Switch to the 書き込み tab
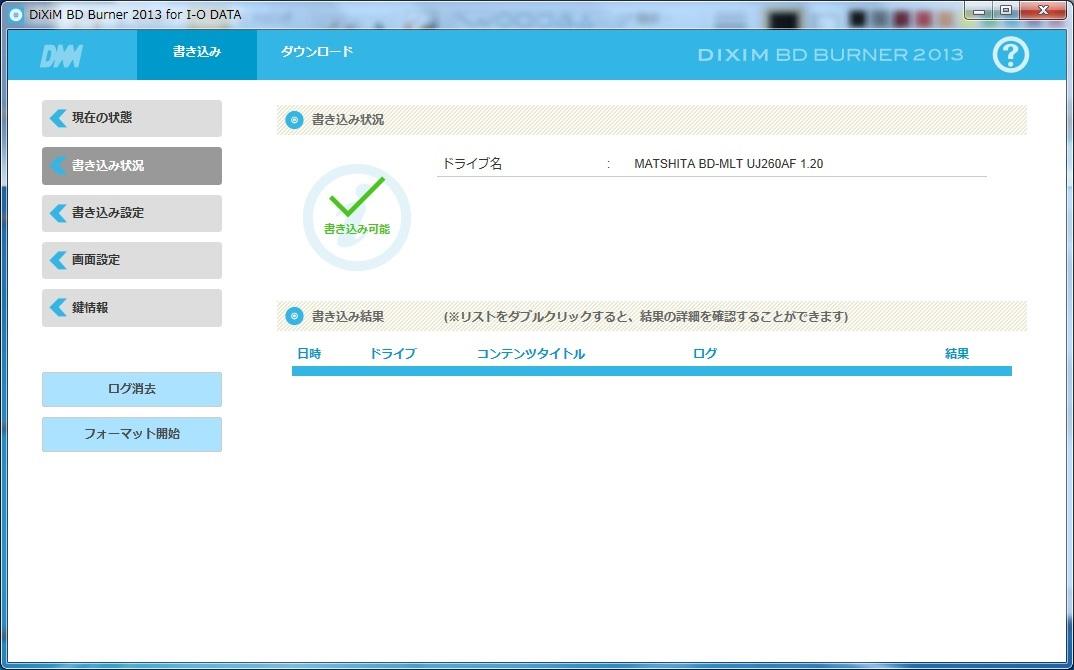 (197, 54)
